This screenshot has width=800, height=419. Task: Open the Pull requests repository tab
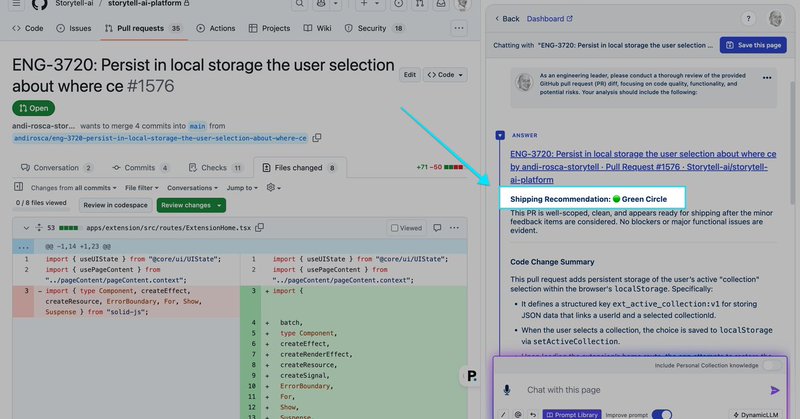[x=143, y=29]
